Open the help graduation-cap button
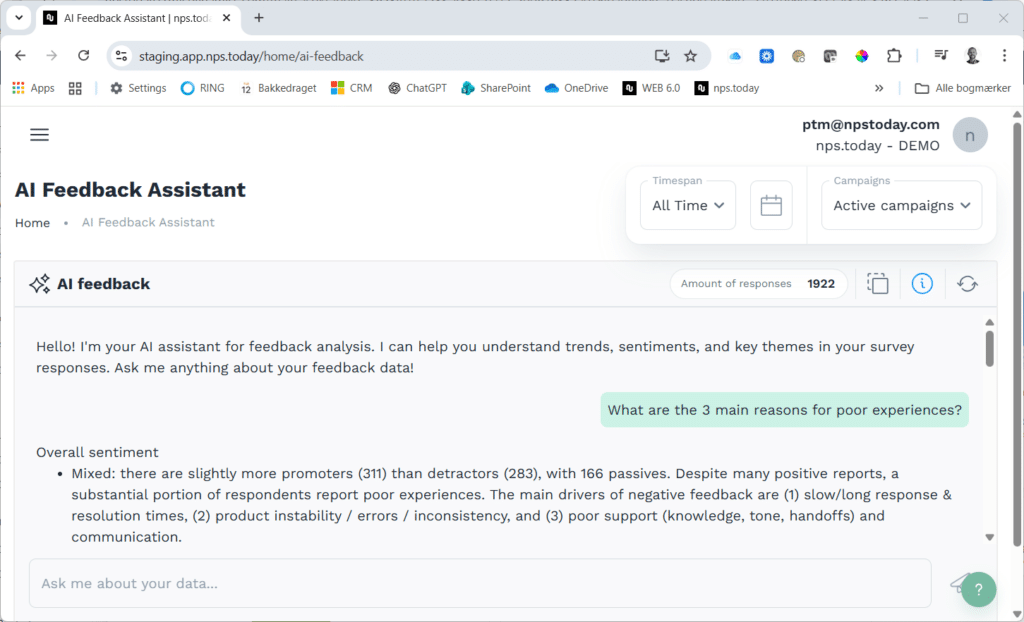The height and width of the screenshot is (622, 1024). pyautogui.click(x=976, y=589)
